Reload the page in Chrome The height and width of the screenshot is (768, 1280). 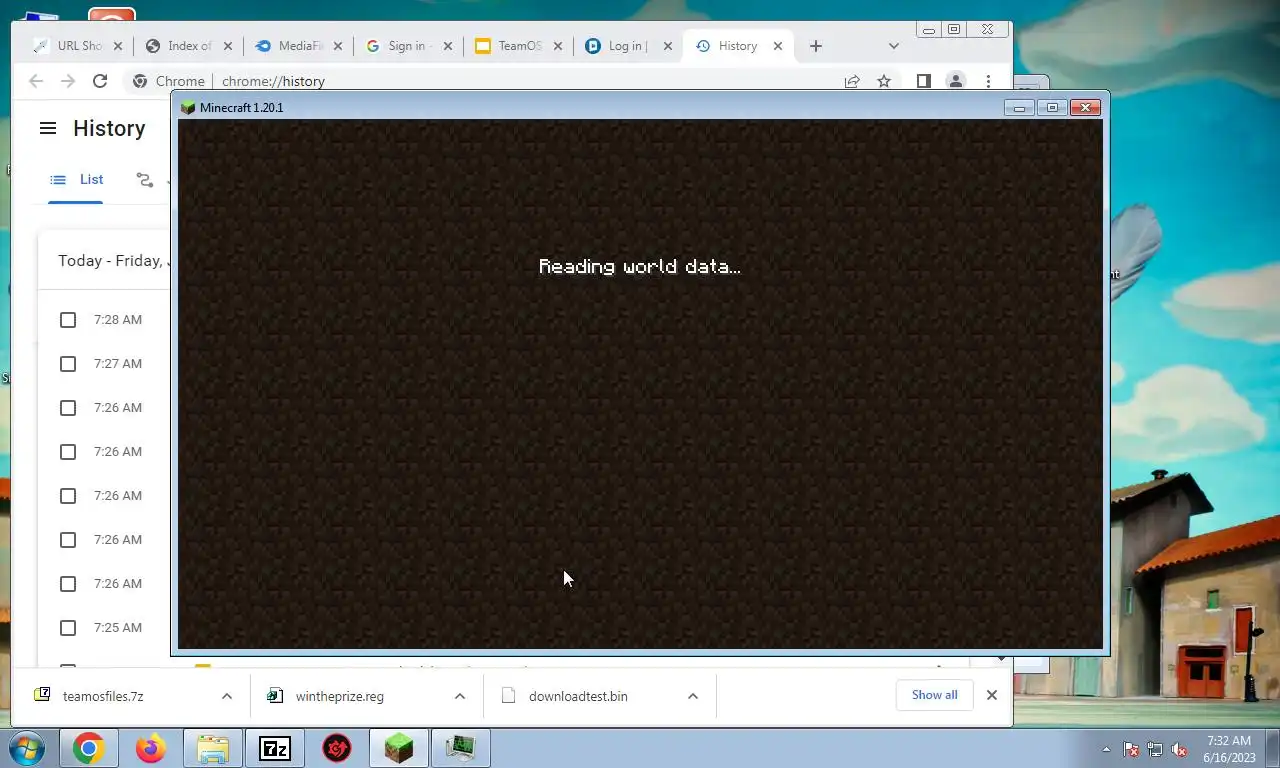click(x=100, y=81)
